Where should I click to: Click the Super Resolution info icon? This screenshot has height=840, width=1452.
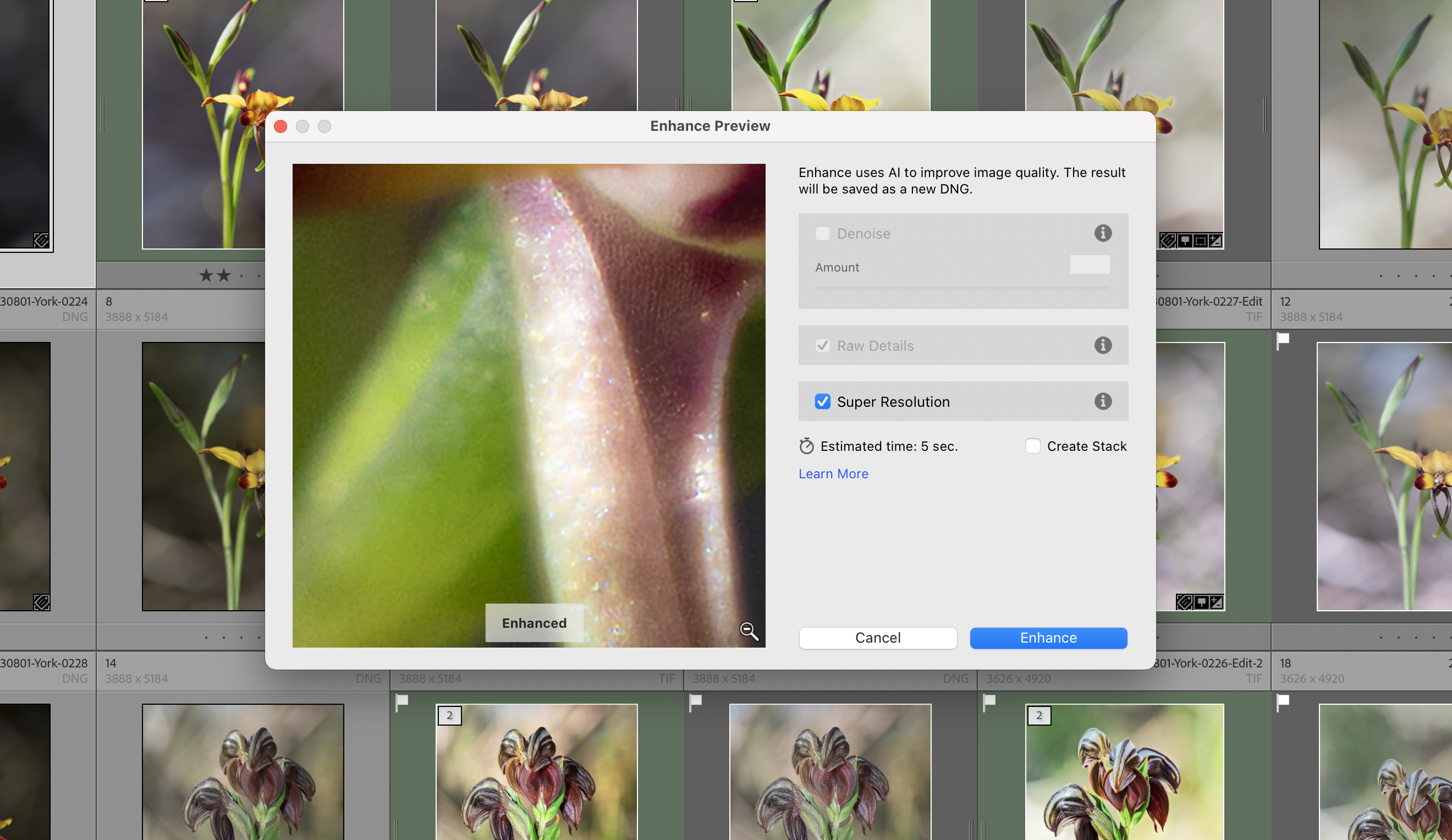tap(1102, 401)
